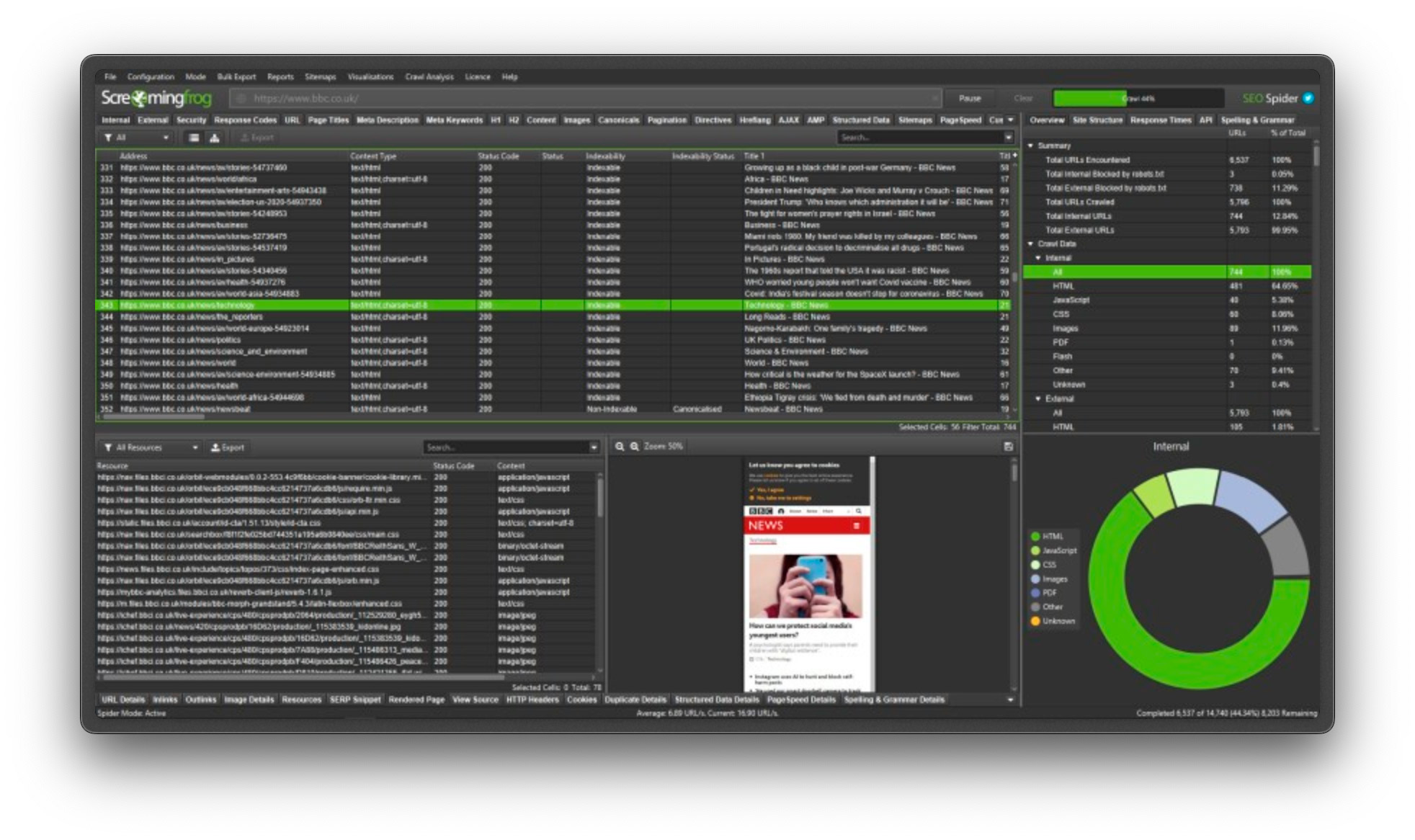The width and height of the screenshot is (1415, 840).
Task: Show more top tabs overflow arrow
Action: pyautogui.click(x=1010, y=120)
